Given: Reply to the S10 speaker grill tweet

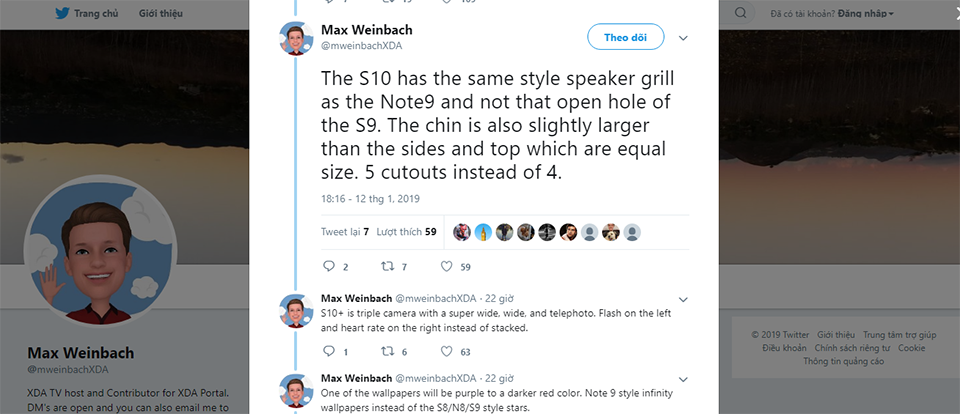Looking at the screenshot, I should point(329,266).
